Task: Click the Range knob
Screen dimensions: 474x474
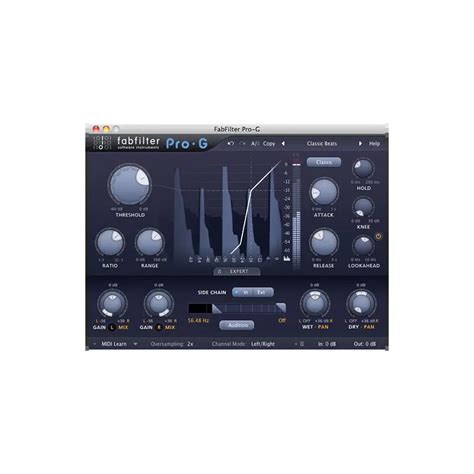Action: pos(150,243)
